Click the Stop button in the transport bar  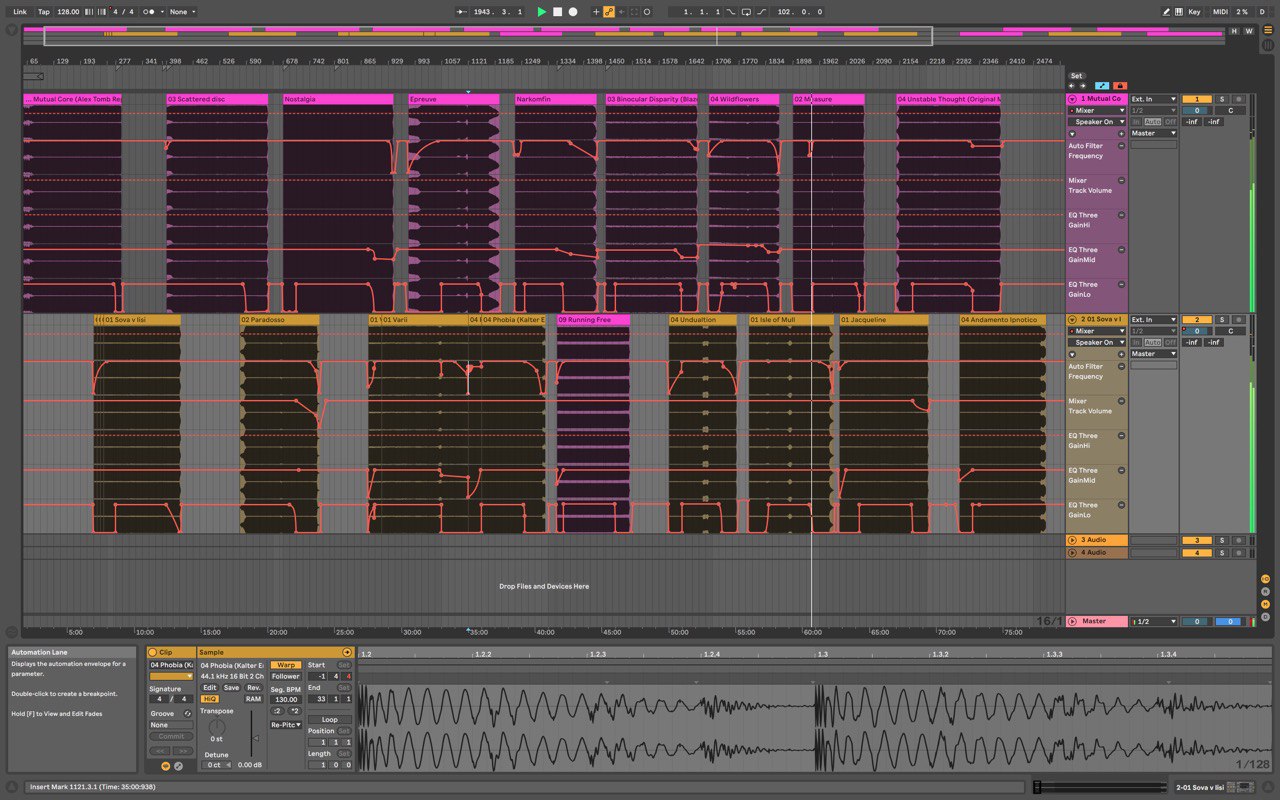[x=557, y=12]
